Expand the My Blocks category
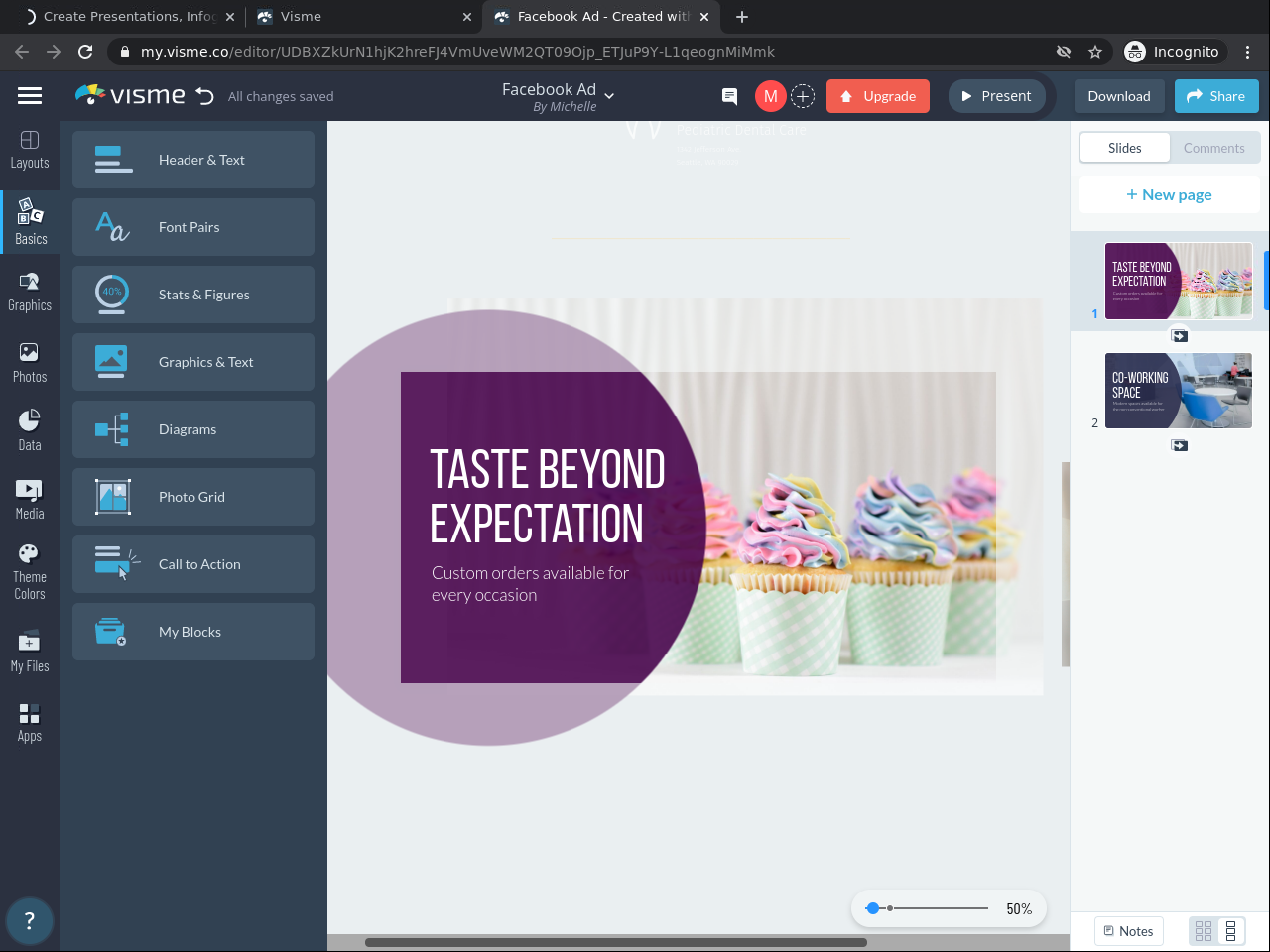 (193, 632)
